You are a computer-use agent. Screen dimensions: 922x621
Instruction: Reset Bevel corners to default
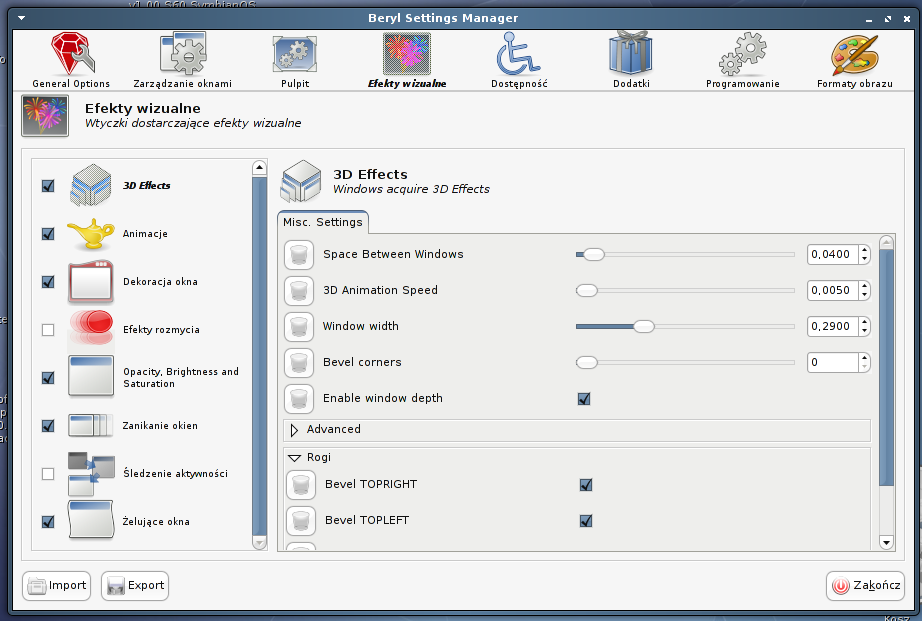click(299, 362)
